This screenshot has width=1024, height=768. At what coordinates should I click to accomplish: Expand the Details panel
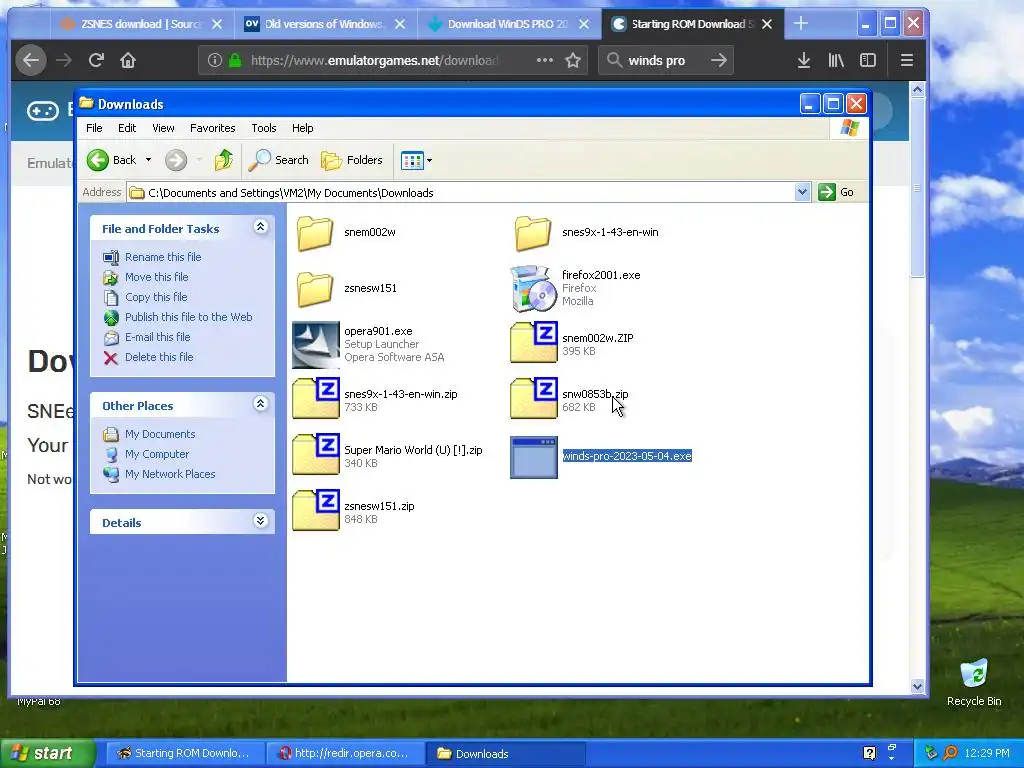(x=261, y=520)
